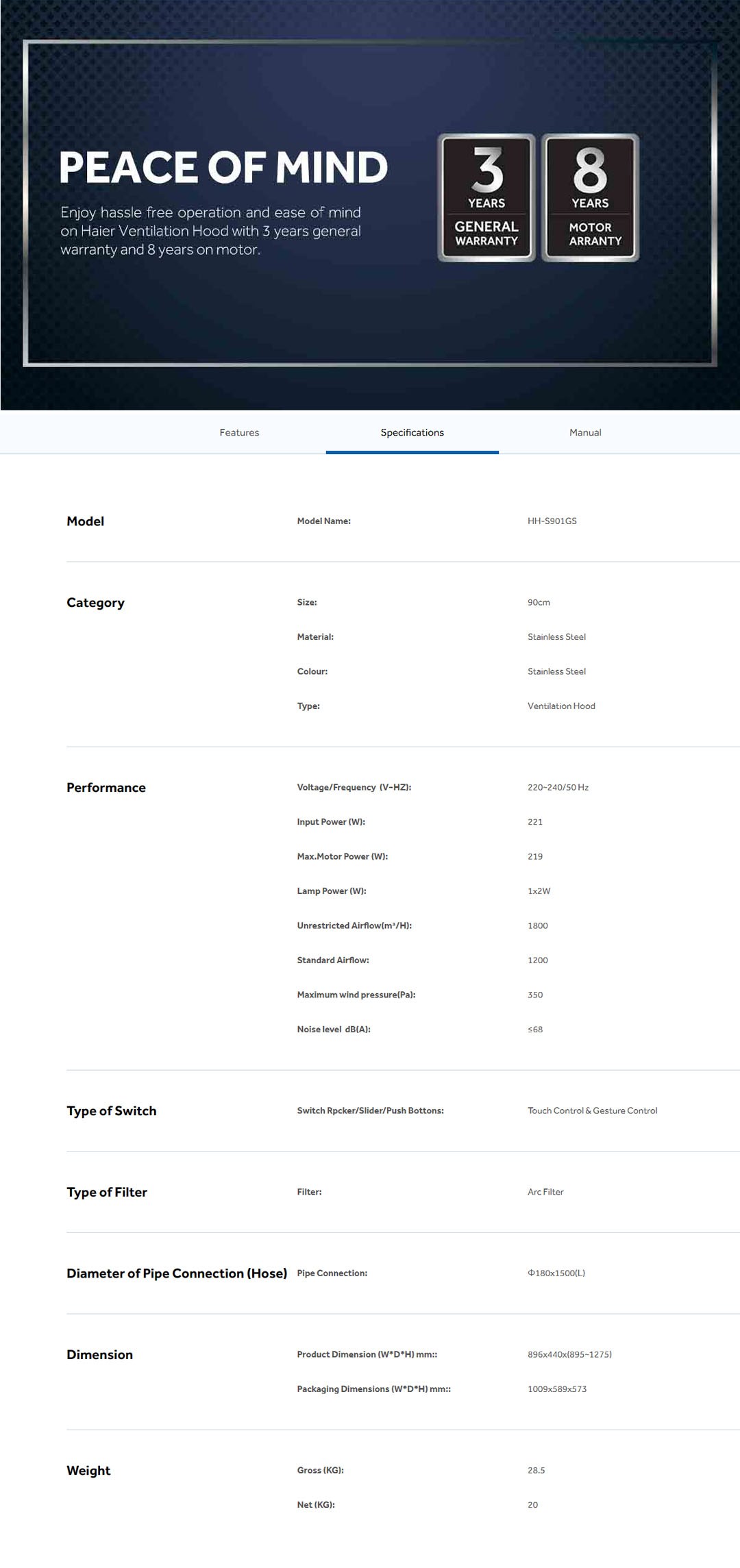This screenshot has width=740, height=1568.
Task: Click the warranty description paragraph in banner
Action: (210, 231)
